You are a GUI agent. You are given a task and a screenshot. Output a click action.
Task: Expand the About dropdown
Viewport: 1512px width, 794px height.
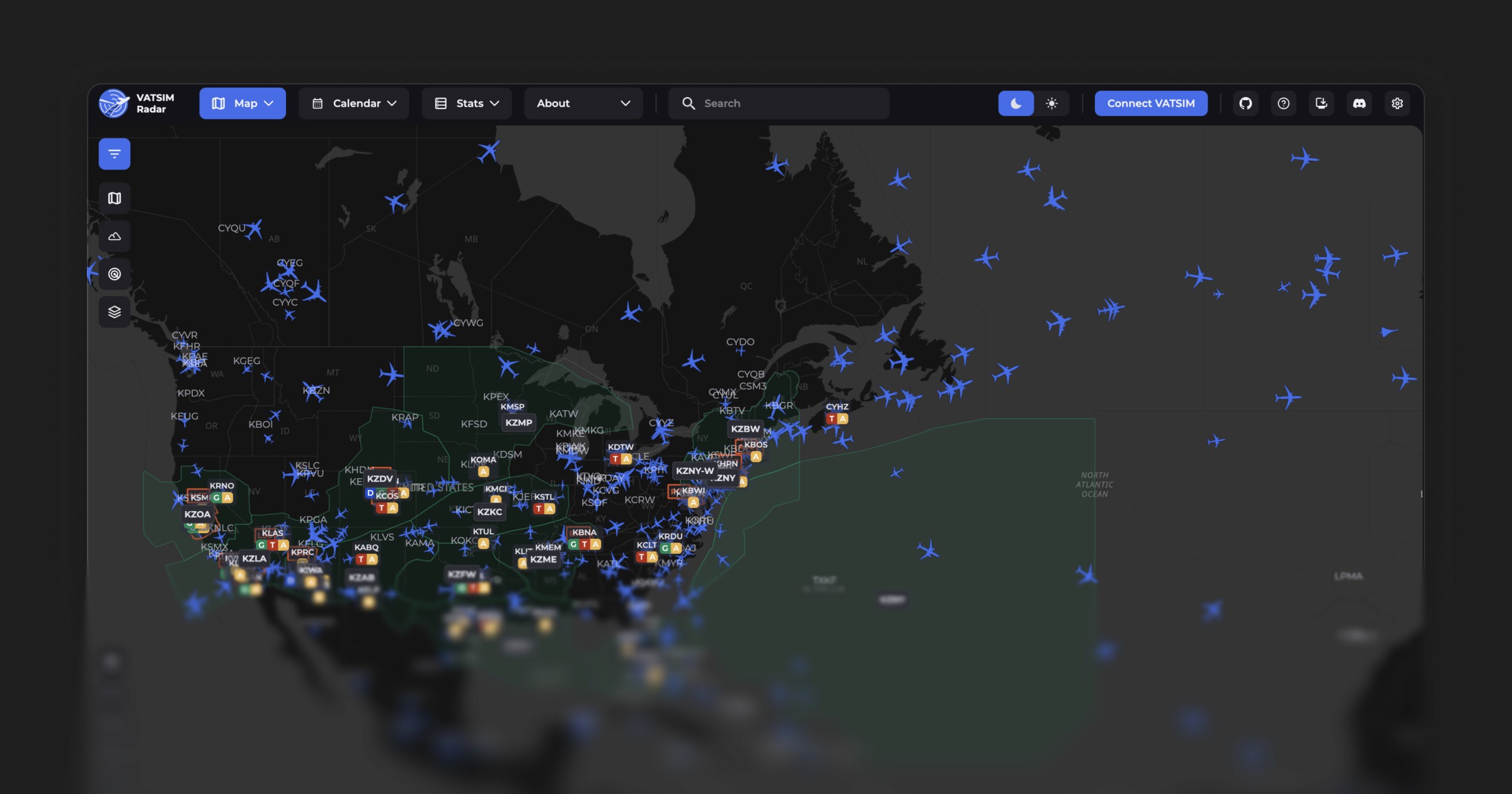click(583, 103)
